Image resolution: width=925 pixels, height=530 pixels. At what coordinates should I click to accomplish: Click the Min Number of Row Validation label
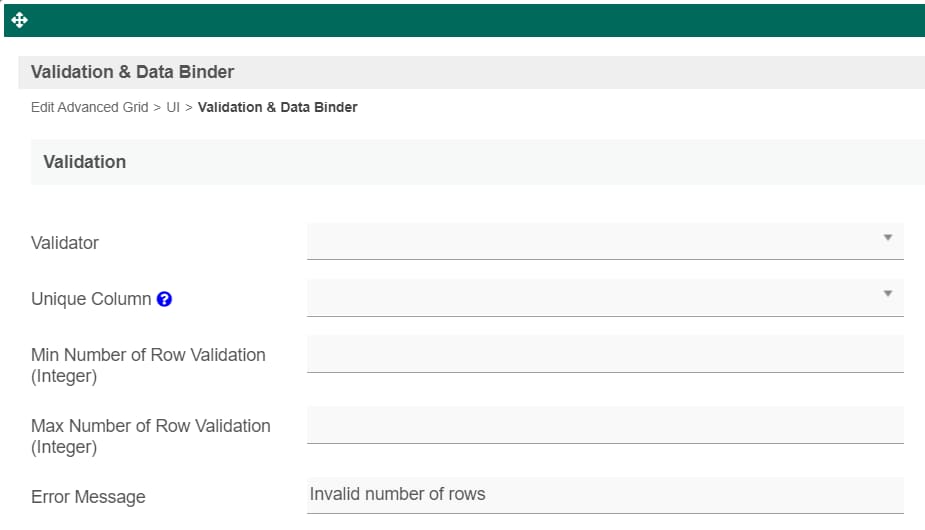[x=148, y=365]
